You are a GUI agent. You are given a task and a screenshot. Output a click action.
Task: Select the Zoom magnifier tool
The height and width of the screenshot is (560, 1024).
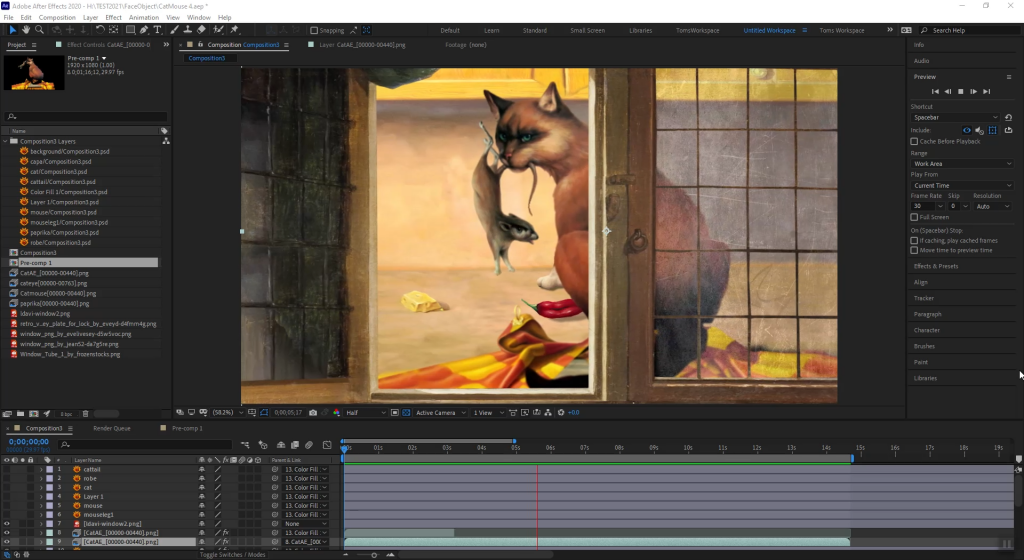39,30
